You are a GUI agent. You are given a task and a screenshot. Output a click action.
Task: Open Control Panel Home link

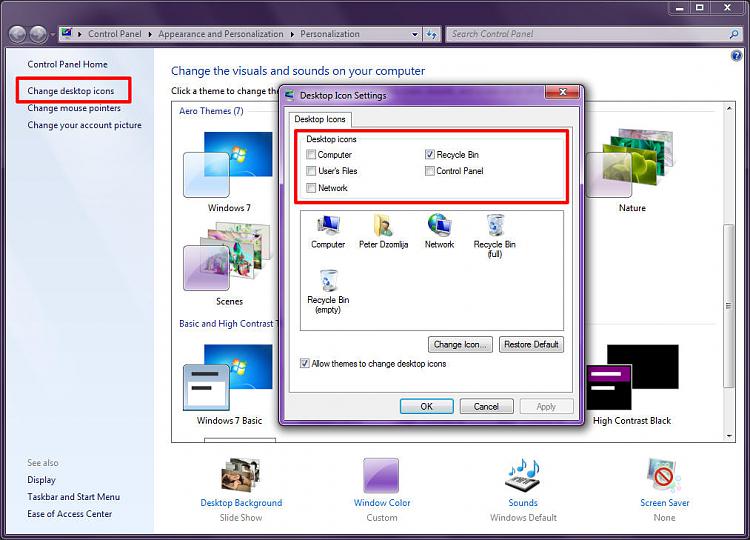67,64
